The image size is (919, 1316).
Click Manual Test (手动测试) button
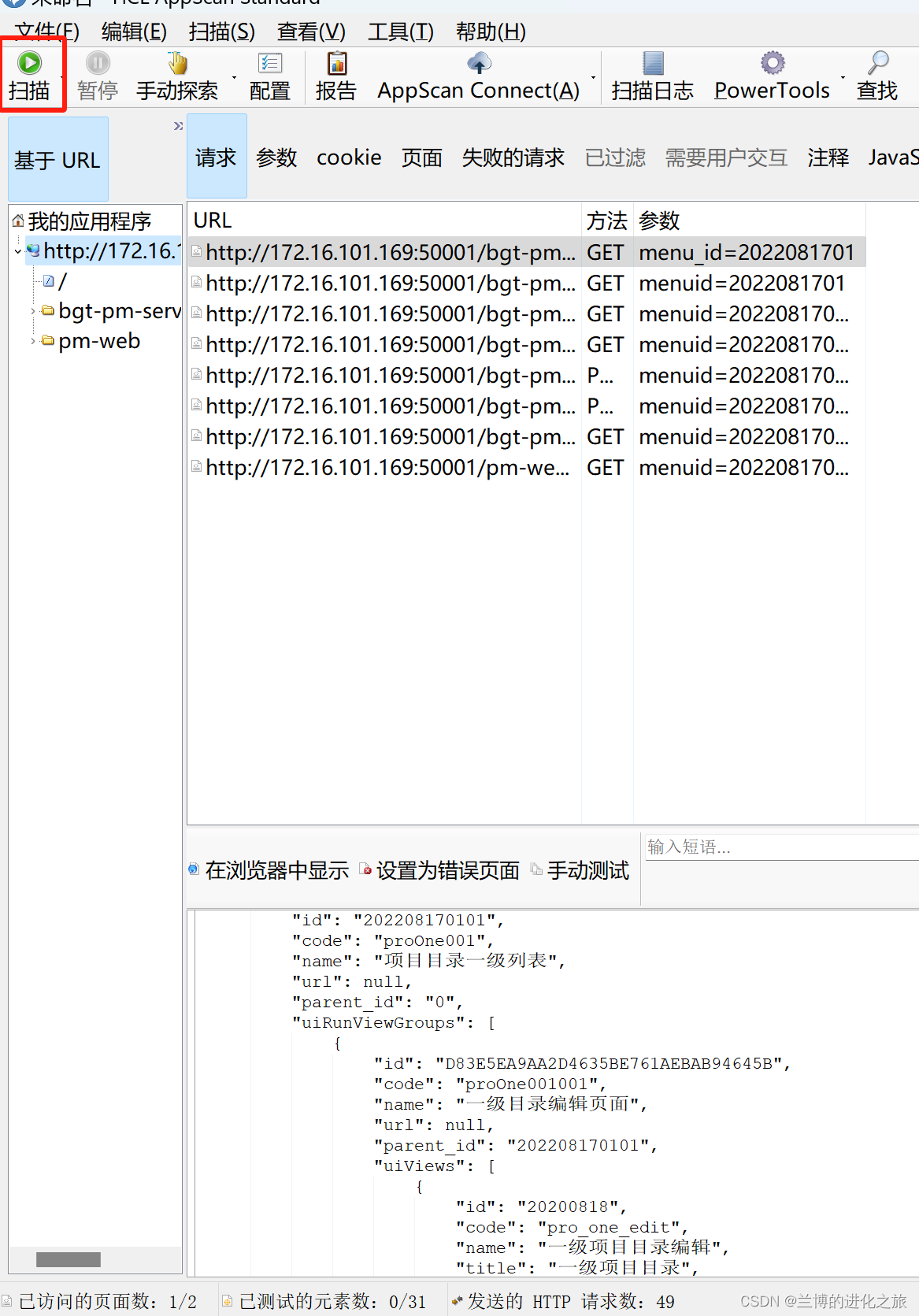click(x=580, y=870)
